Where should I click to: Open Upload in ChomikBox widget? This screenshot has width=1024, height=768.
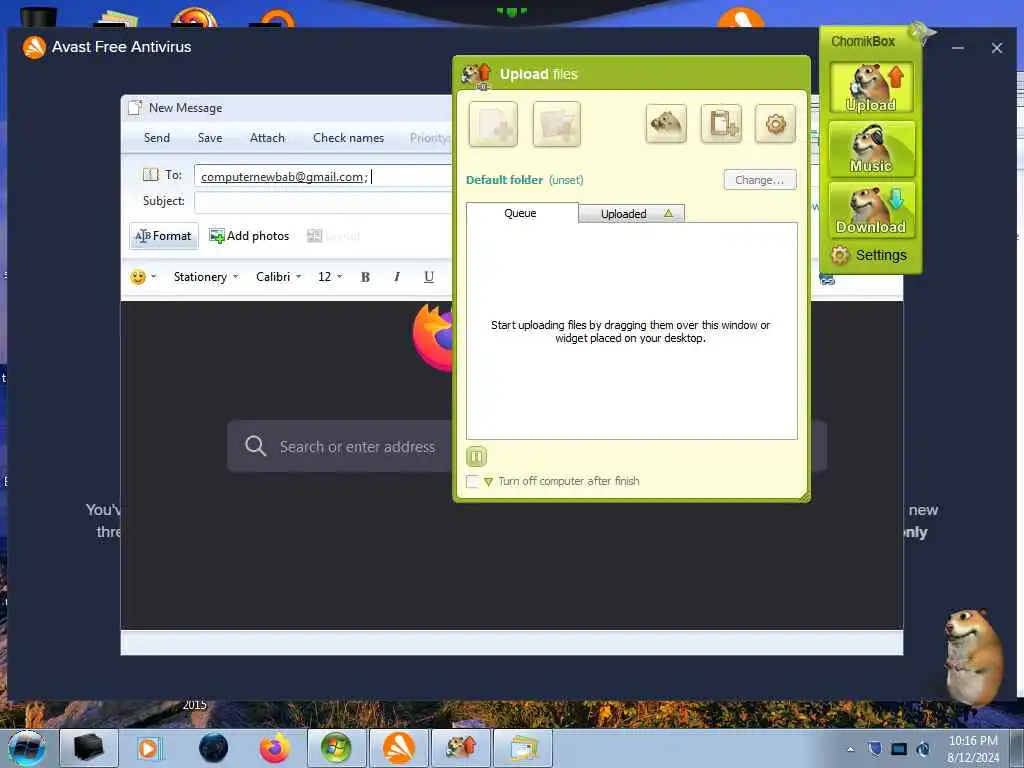click(x=871, y=88)
